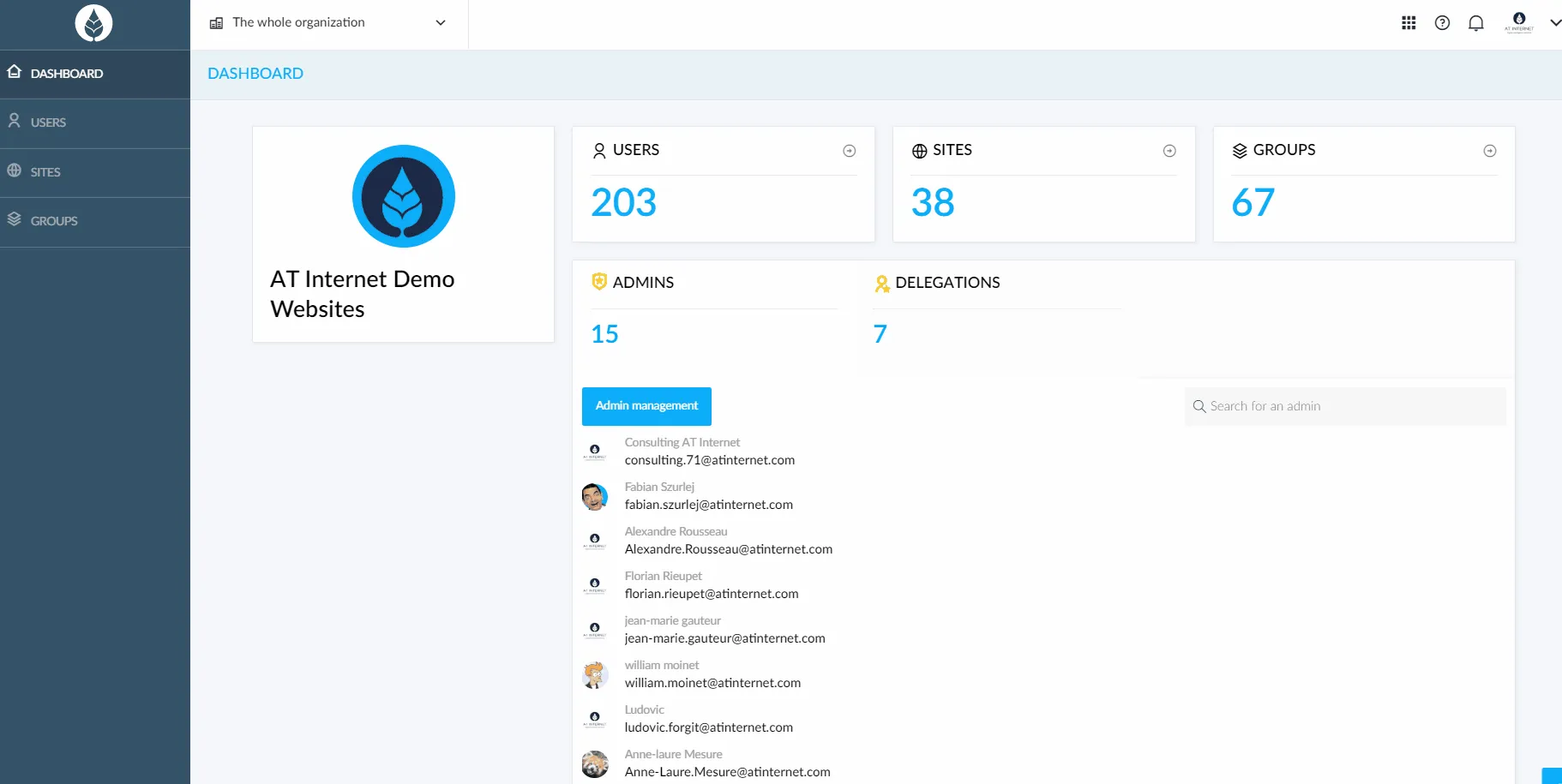Open Sites card arrow icon
1562x784 pixels.
pos(1168,151)
